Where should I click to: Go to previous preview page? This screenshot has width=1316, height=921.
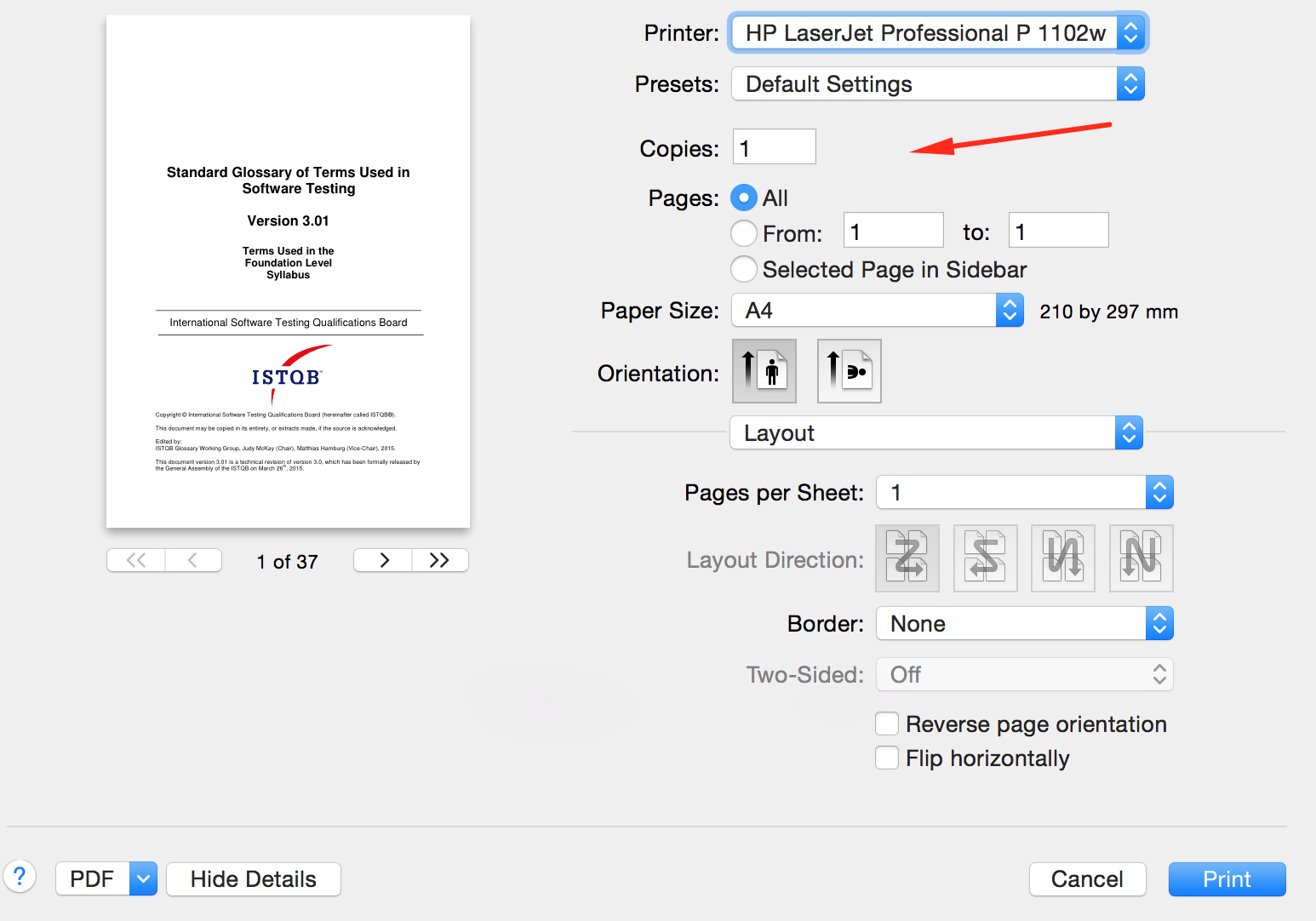click(193, 560)
